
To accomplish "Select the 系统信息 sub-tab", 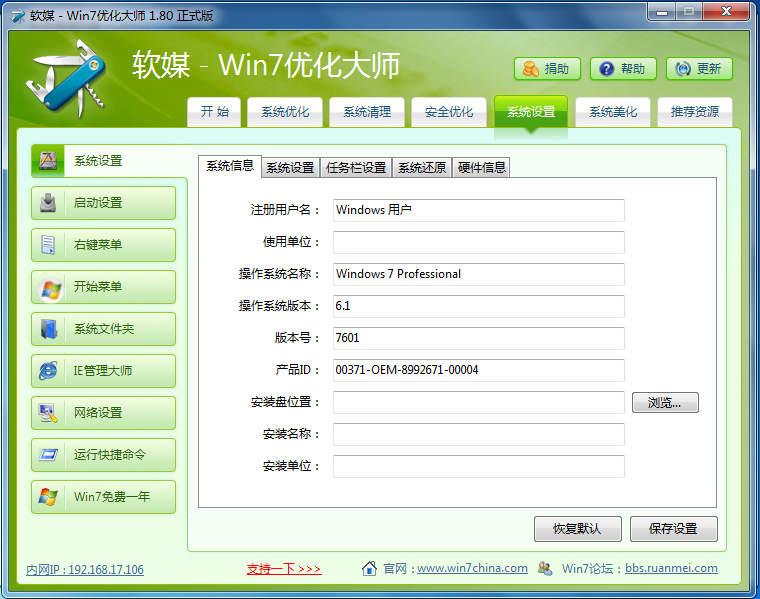I will [x=230, y=166].
